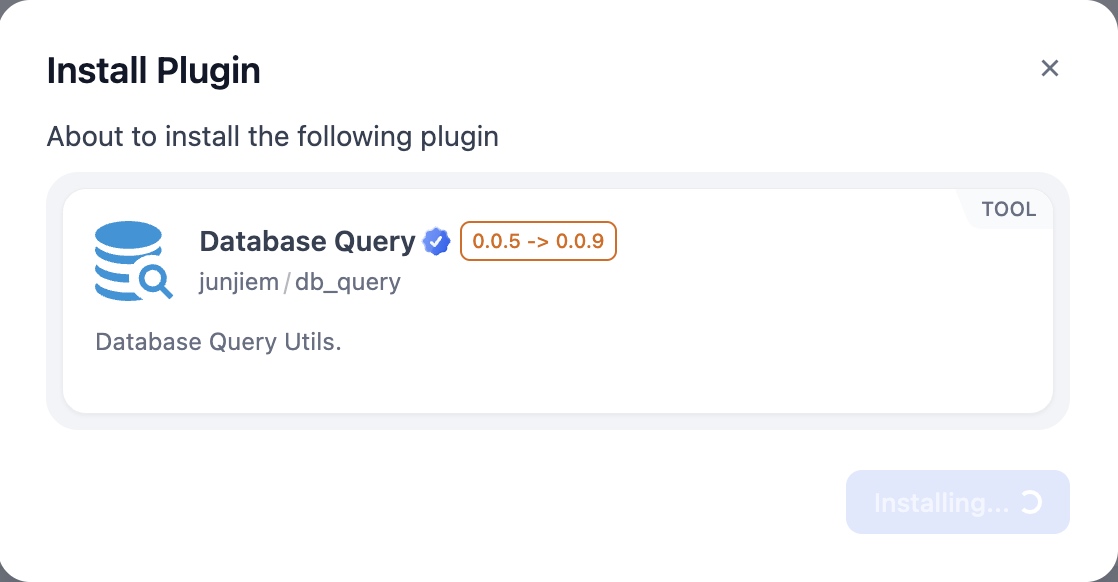This screenshot has height=582, width=1118.
Task: Click the slash between author and plugin name
Action: point(286,283)
